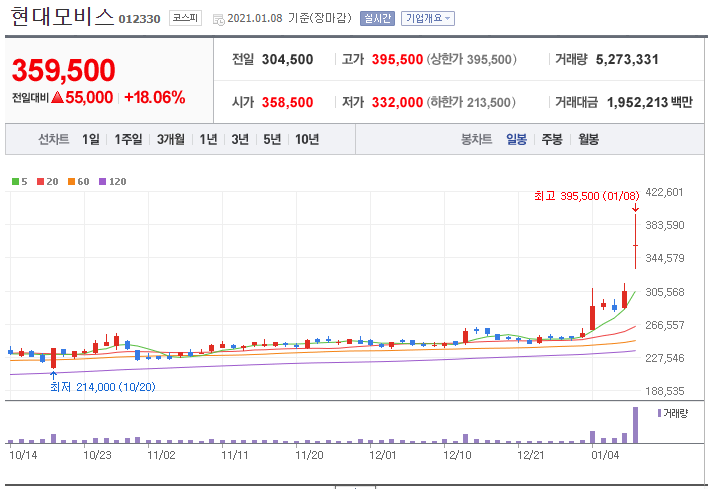
Task: Click the 거래량 value 5,273,331
Action: tap(627, 60)
